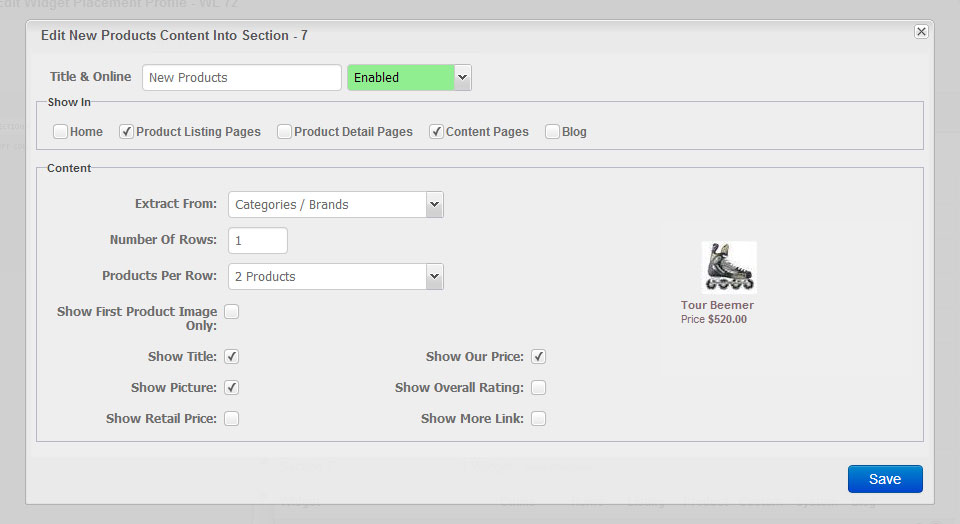
Task: Toggle Show First Product Image Only
Action: pos(231,312)
